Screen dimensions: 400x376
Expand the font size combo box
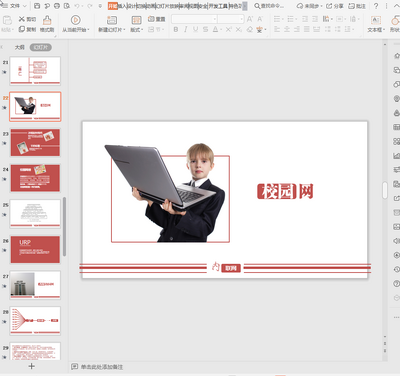coord(241,19)
